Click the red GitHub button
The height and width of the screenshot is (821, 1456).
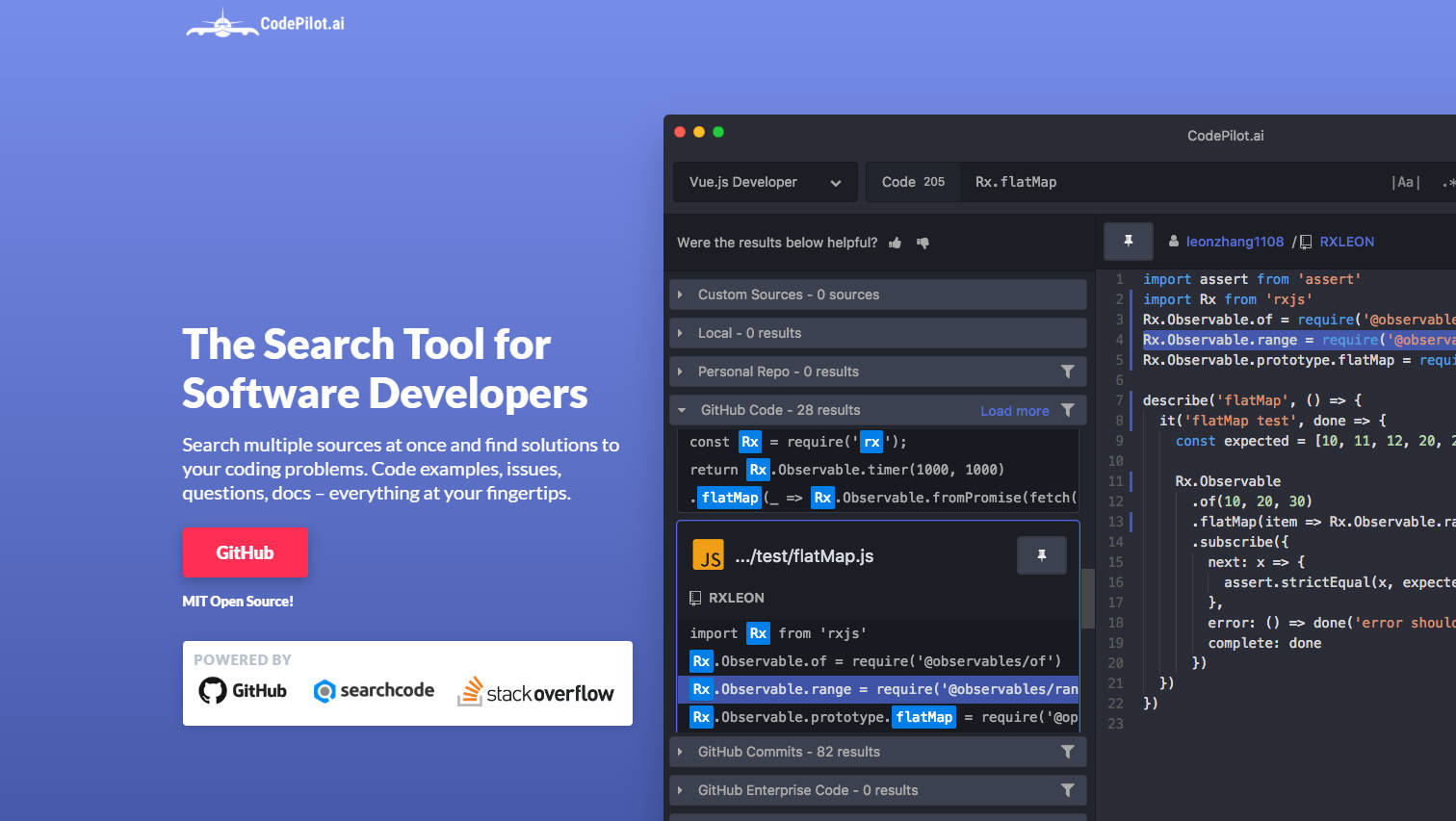click(x=246, y=552)
